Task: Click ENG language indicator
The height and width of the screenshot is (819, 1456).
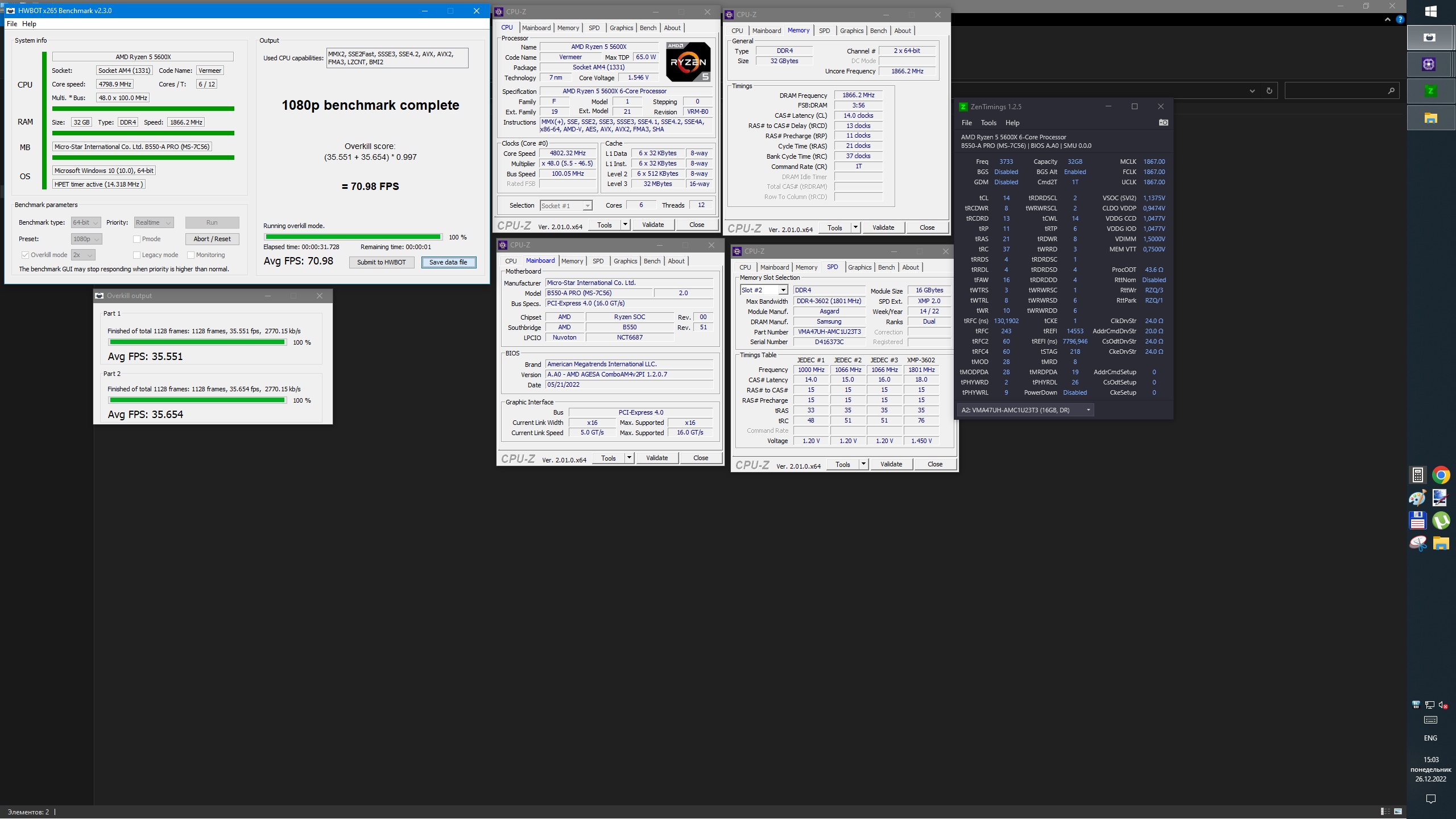Action: tap(1430, 738)
